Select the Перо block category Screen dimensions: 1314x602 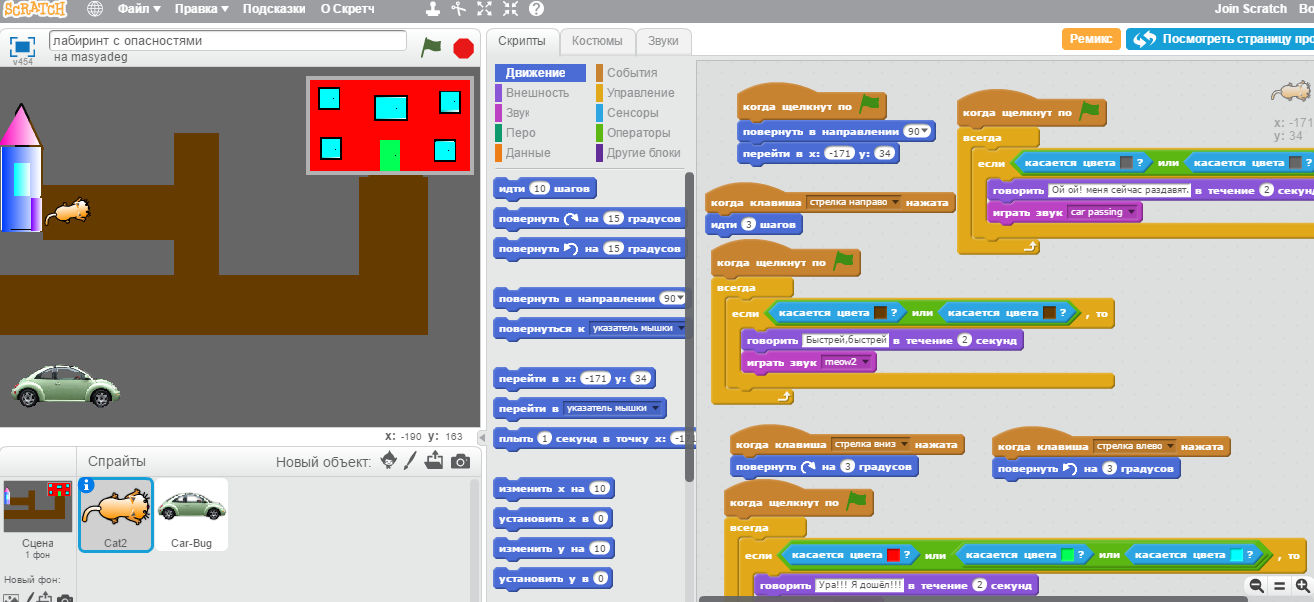tap(520, 133)
